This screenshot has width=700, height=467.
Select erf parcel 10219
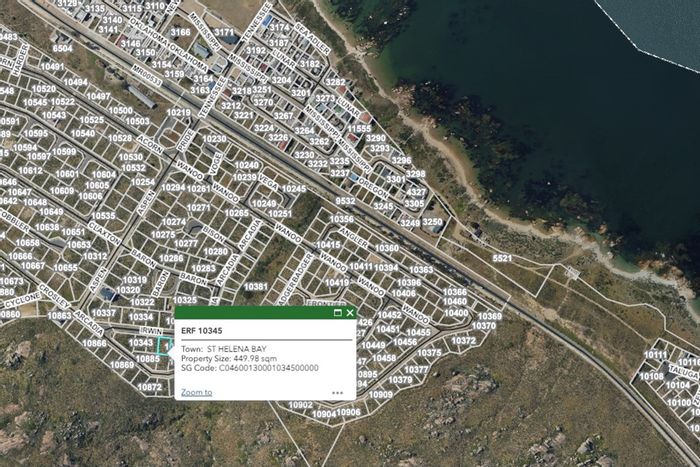click(x=179, y=113)
